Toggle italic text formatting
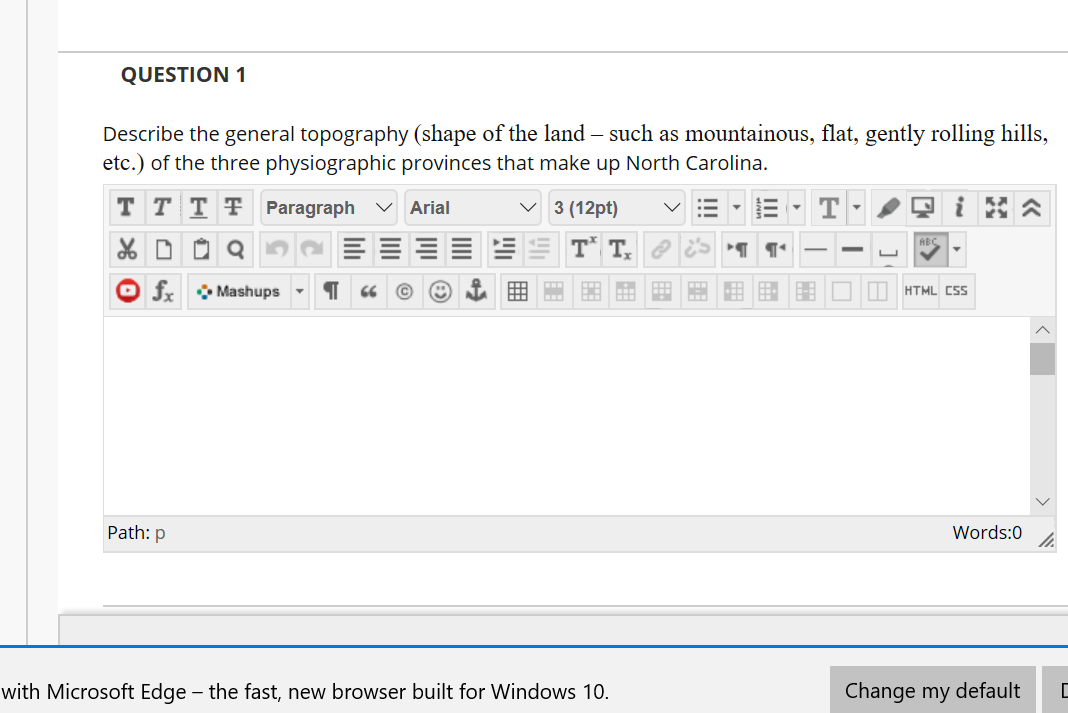1068x713 pixels. tap(161, 207)
